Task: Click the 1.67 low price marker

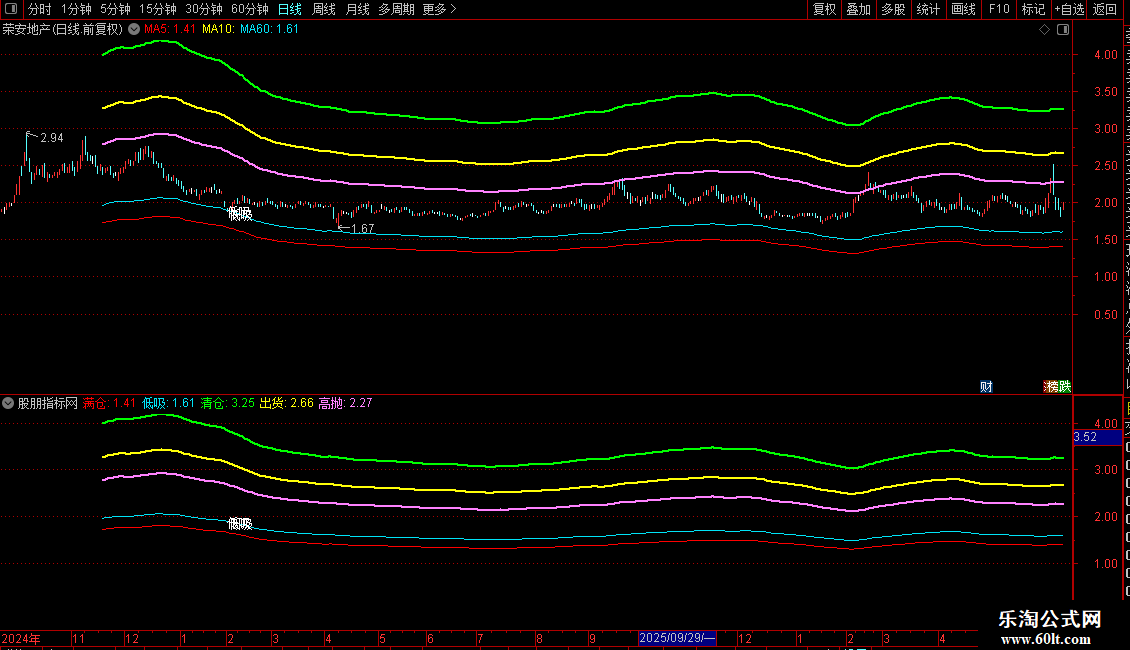Action: (x=362, y=229)
